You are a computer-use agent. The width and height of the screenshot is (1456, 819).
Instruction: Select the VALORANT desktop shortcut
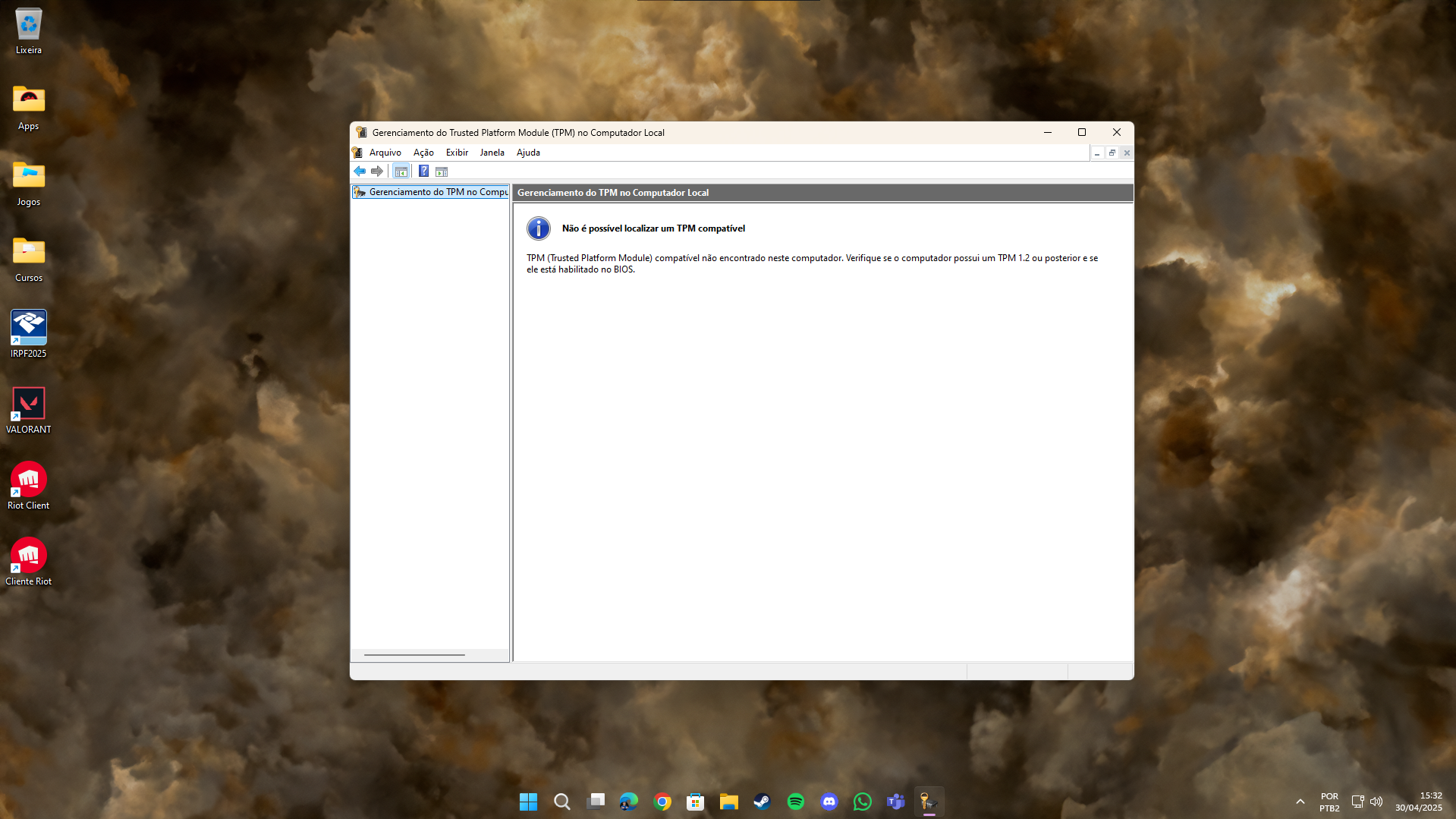tap(29, 411)
